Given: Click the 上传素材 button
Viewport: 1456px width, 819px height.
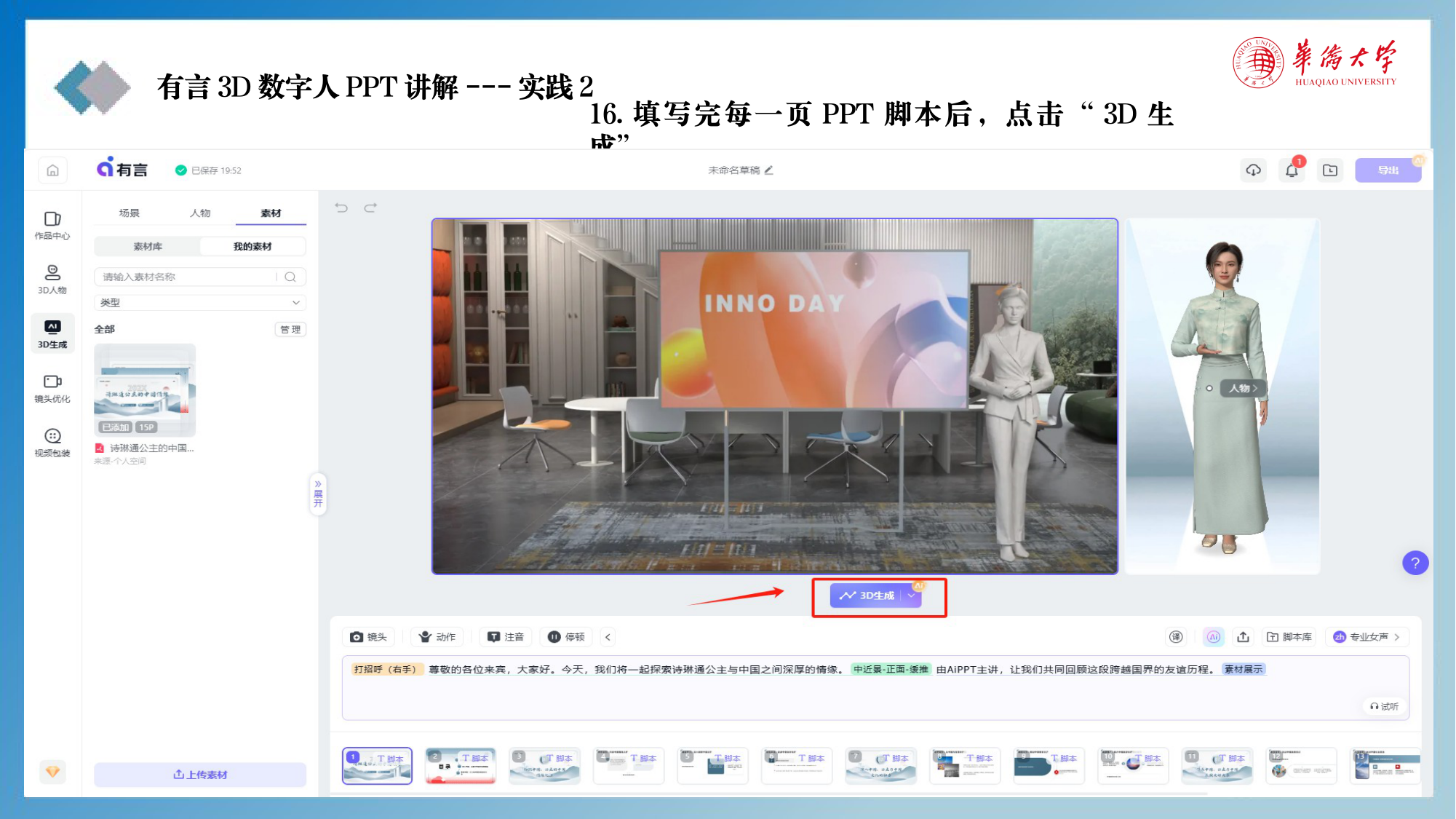Looking at the screenshot, I should pyautogui.click(x=200, y=775).
